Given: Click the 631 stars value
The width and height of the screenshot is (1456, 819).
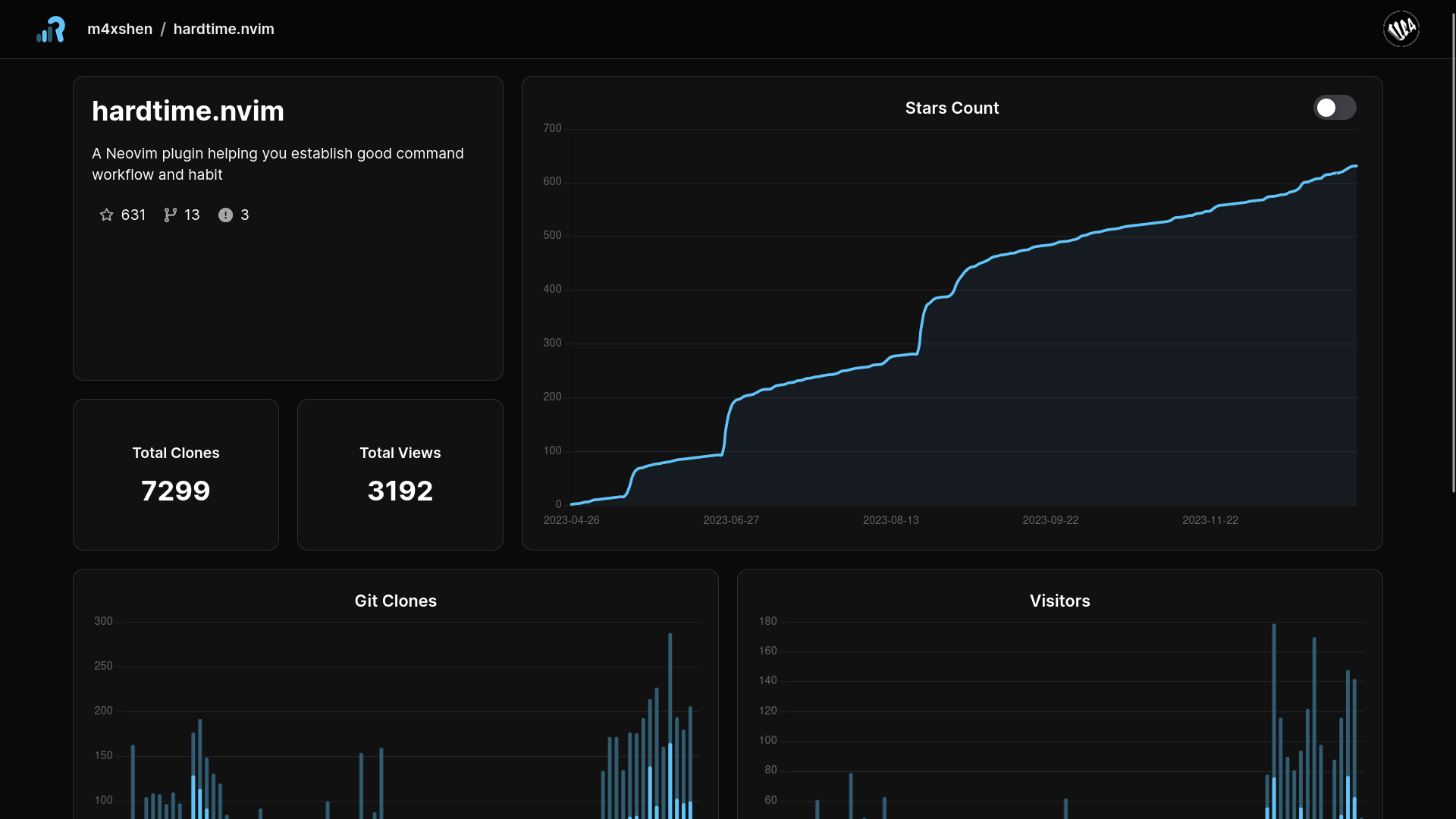Looking at the screenshot, I should (133, 215).
